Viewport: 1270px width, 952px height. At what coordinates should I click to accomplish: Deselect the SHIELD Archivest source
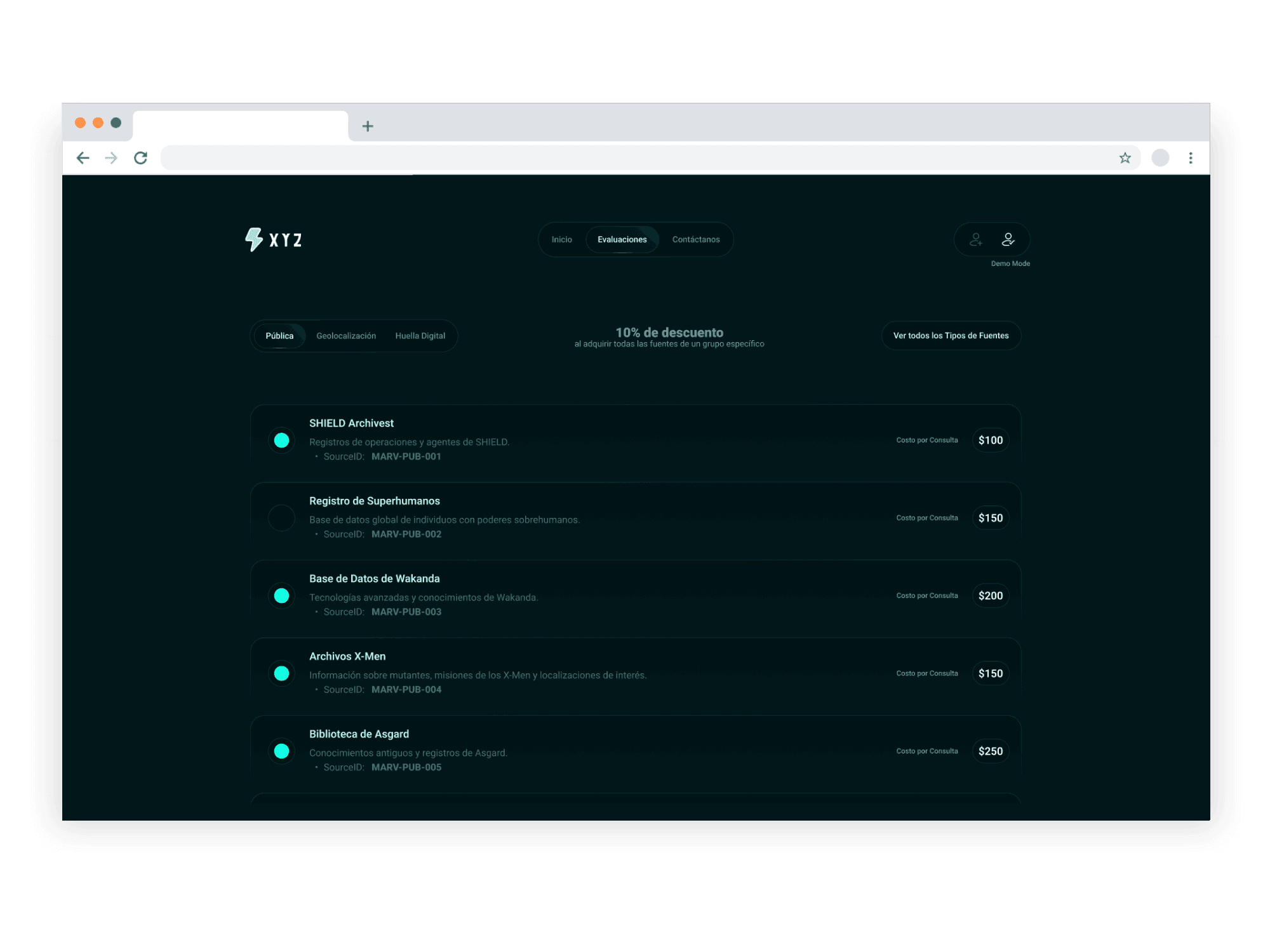click(x=281, y=440)
